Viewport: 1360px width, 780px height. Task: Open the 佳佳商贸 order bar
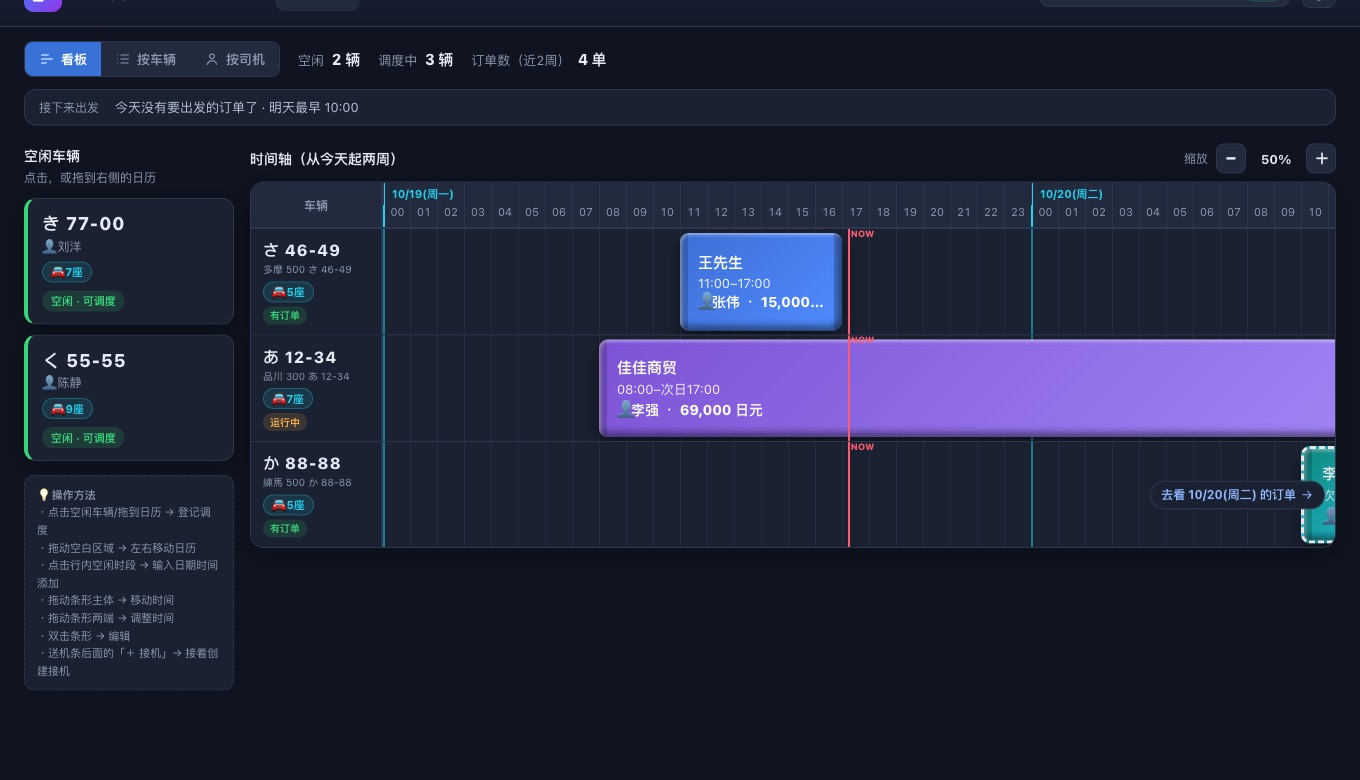click(967, 389)
